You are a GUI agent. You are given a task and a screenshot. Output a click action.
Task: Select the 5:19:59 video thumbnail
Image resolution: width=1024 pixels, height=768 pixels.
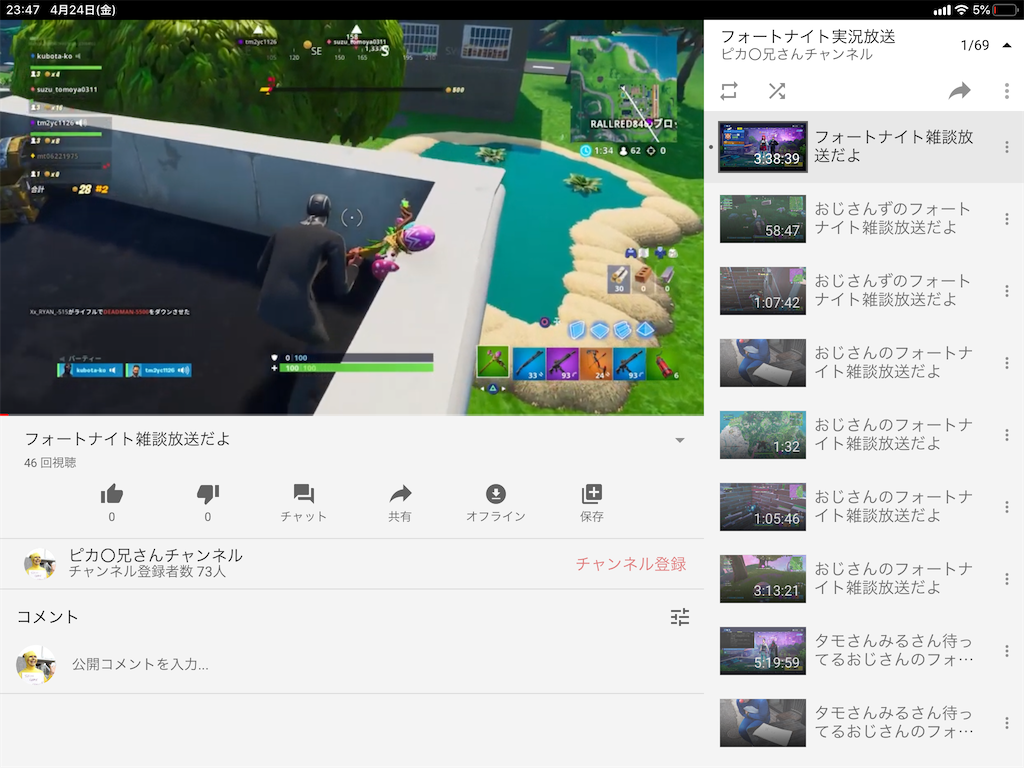763,650
